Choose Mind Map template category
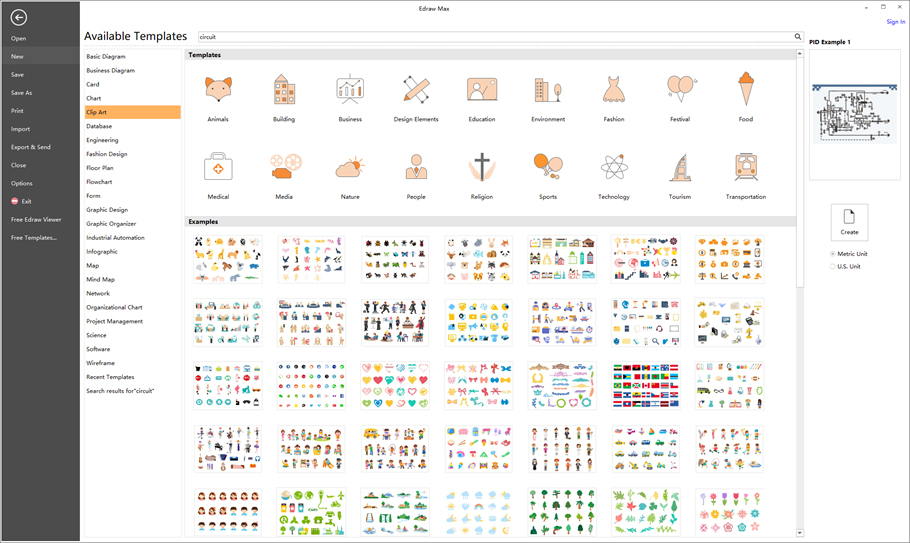910x543 pixels. (x=100, y=279)
